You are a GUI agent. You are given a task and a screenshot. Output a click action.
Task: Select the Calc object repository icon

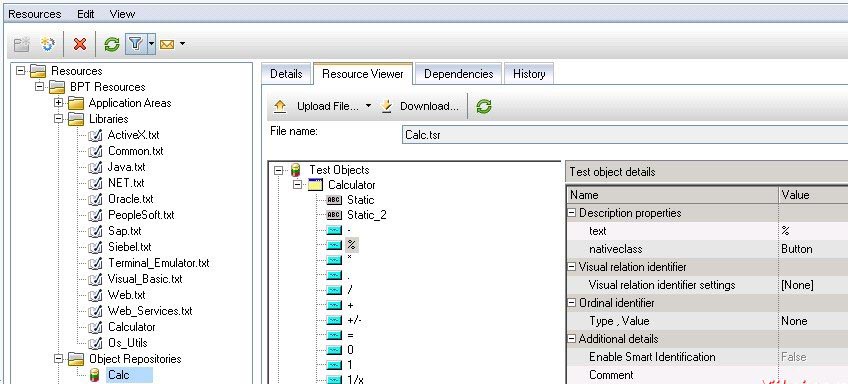pos(95,375)
